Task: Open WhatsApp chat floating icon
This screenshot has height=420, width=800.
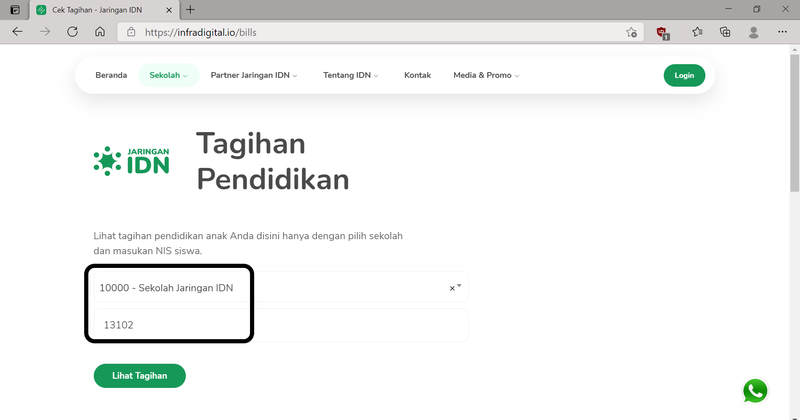Action: click(x=755, y=391)
